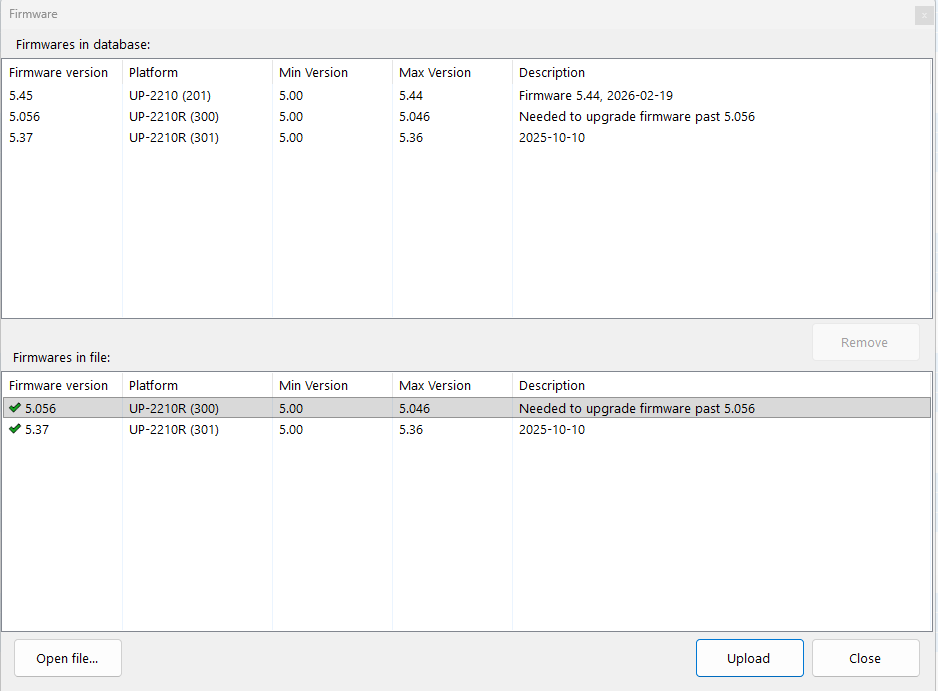Click Platform column header in database list

coord(153,72)
